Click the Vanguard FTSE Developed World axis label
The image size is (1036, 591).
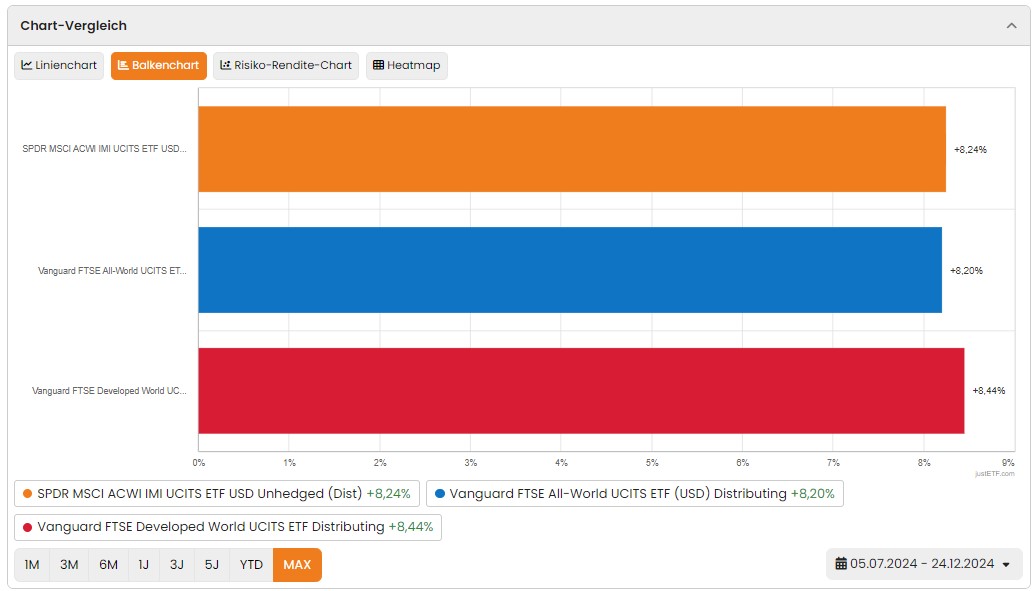(109, 391)
